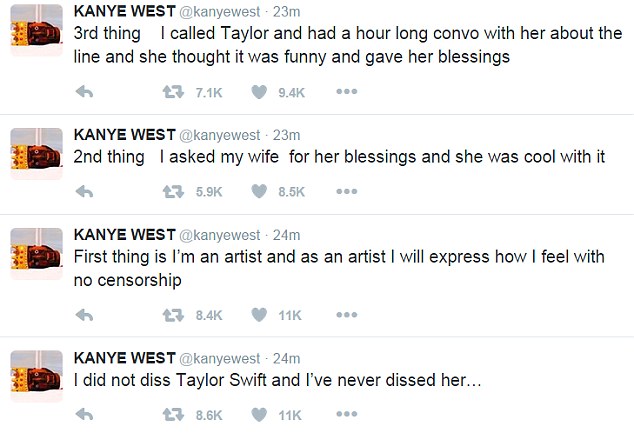The image size is (634, 433).
Task: Open KANYE WEST profile from top tweet
Action: pos(121,11)
